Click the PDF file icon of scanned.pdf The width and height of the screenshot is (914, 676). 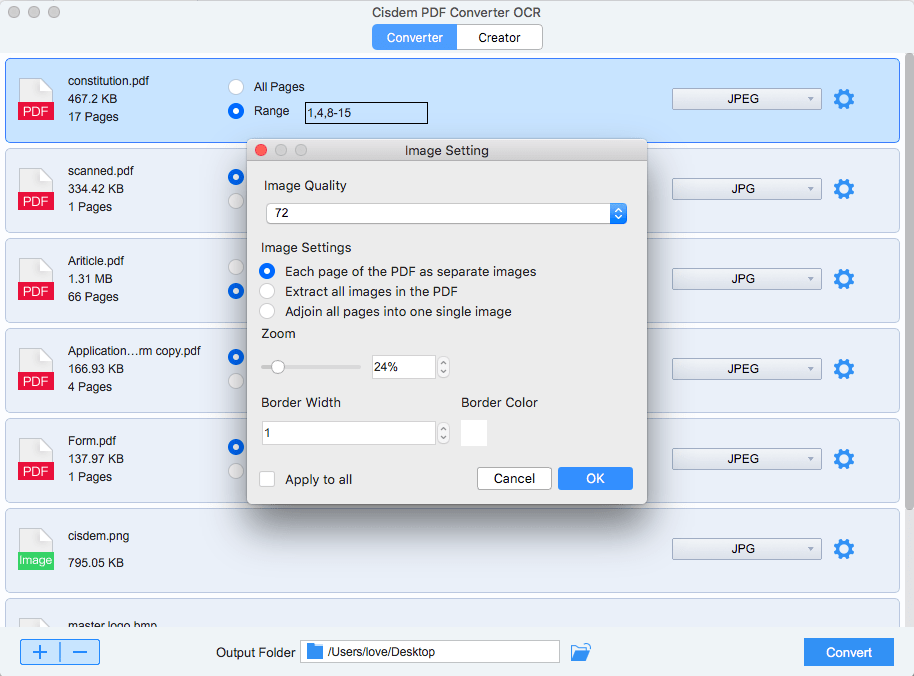[36, 189]
